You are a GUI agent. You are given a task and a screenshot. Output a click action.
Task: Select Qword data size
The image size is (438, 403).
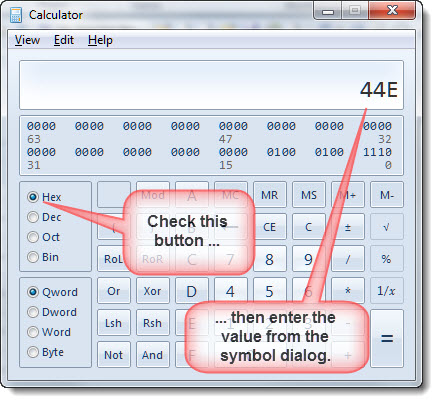[x=52, y=292]
